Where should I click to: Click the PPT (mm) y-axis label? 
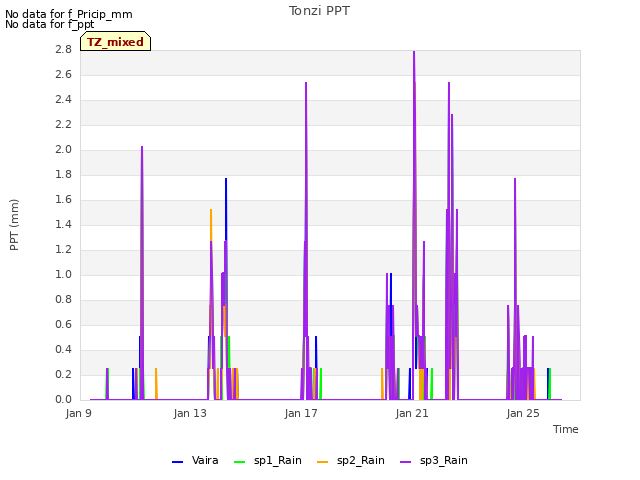(14, 225)
